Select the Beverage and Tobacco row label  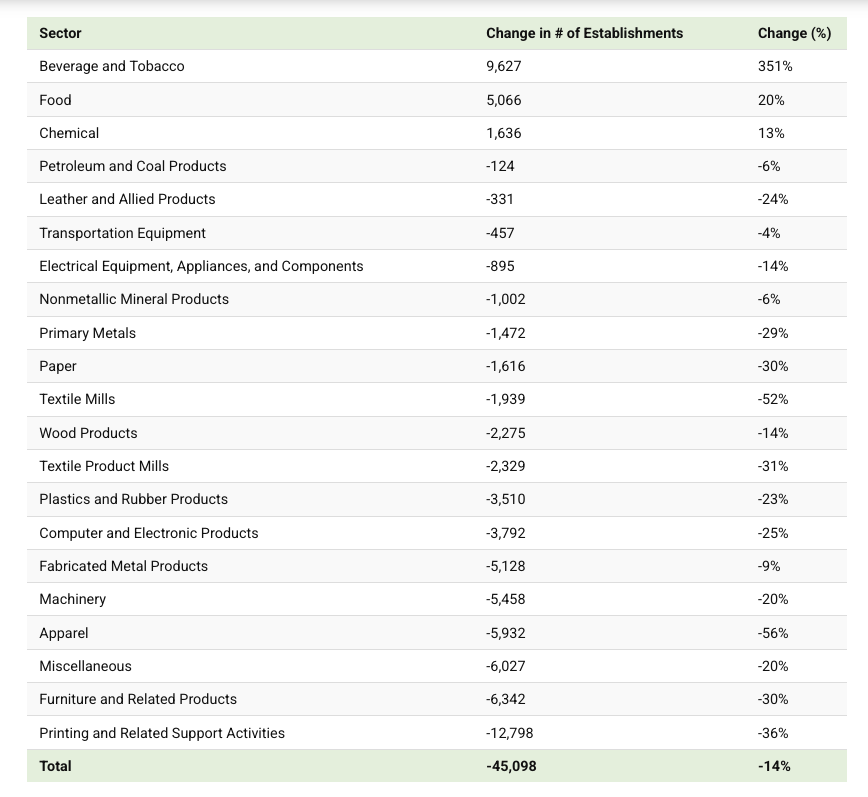pos(112,66)
